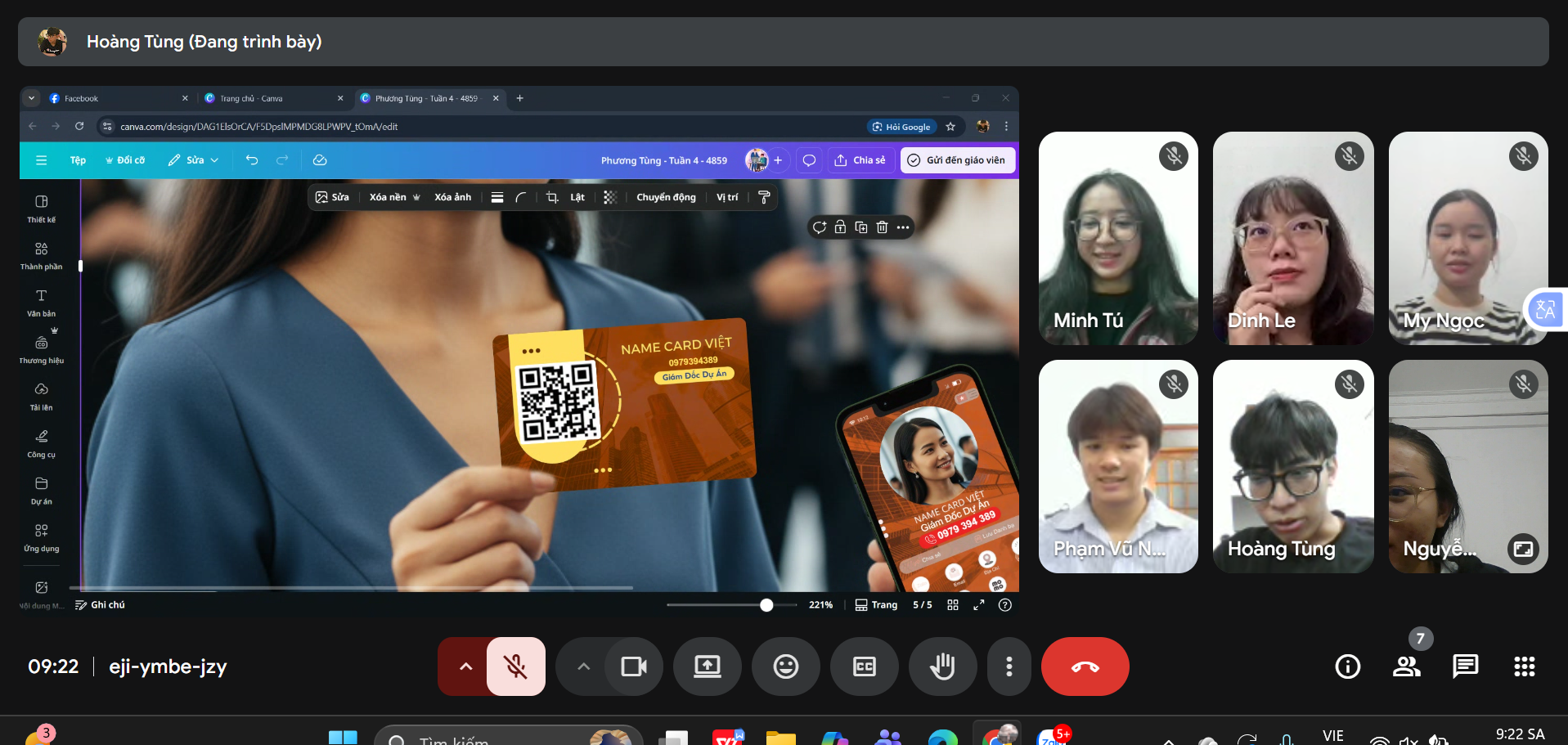Image resolution: width=1568 pixels, height=745 pixels.
Task: Select Minh Tú's video tile
Action: 1117,238
